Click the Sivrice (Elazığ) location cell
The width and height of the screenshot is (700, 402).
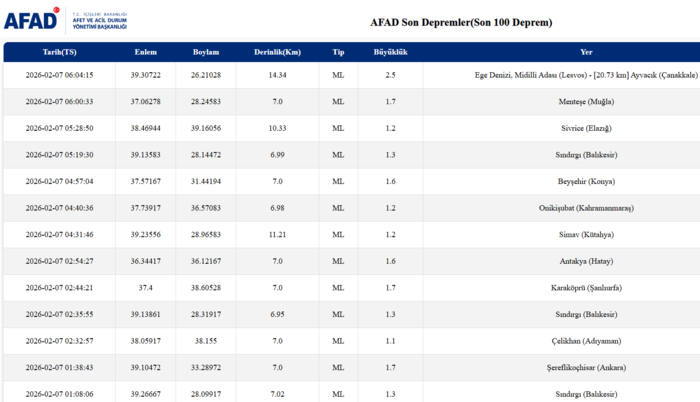(x=586, y=128)
